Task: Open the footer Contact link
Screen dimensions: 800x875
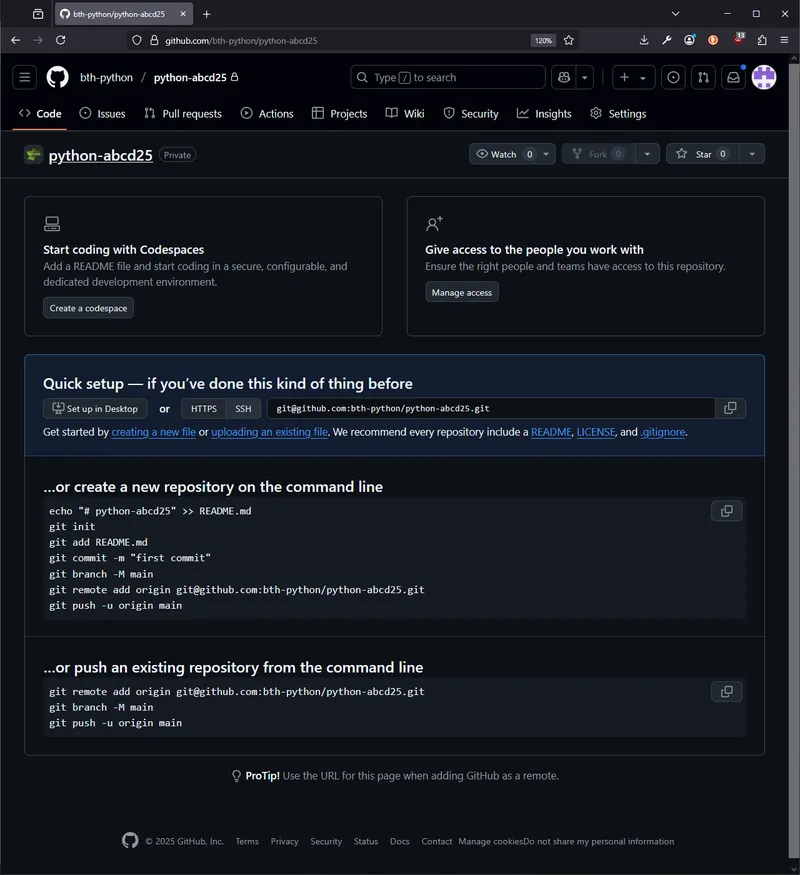Action: click(436, 842)
